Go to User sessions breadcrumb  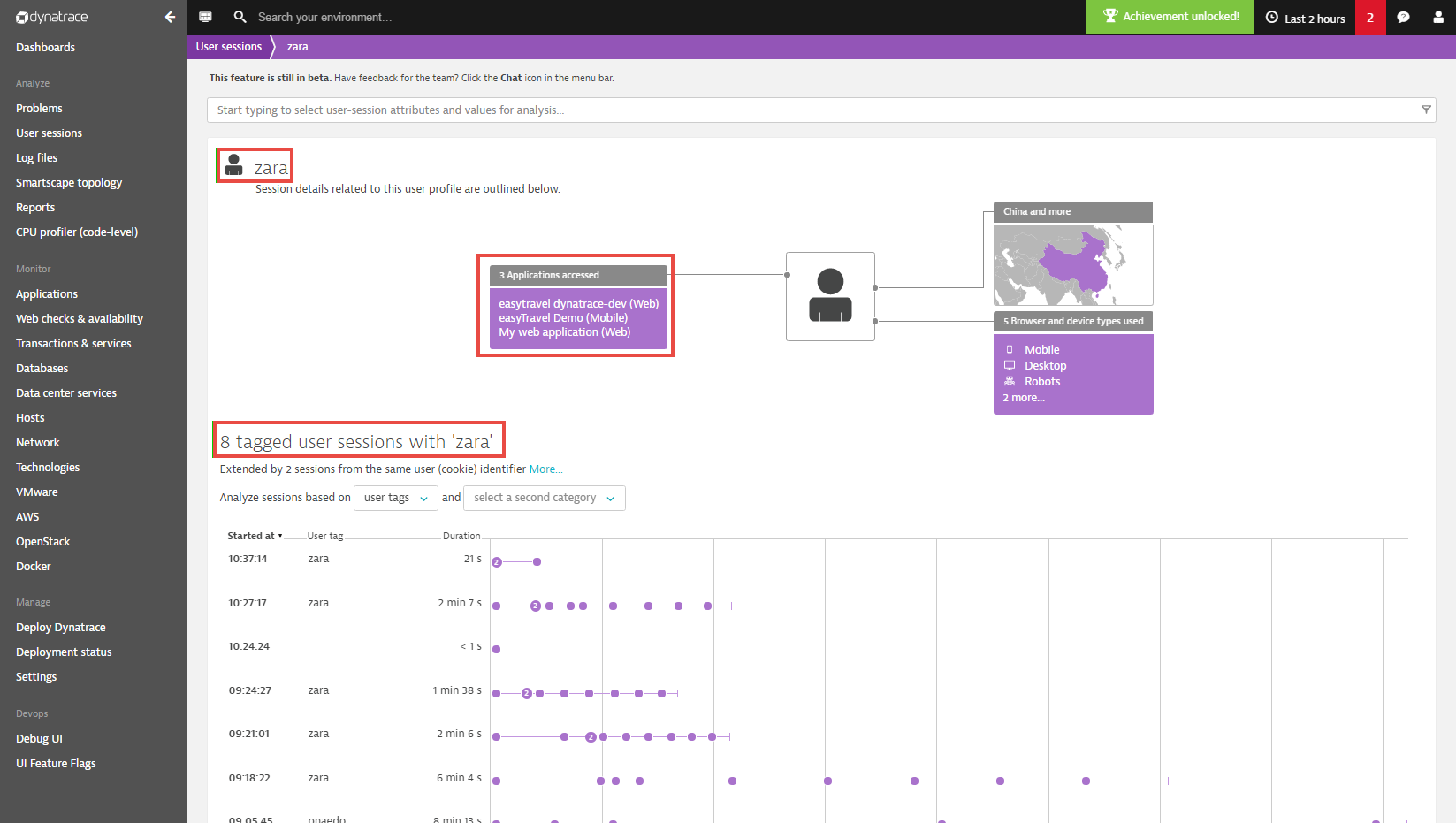click(x=229, y=47)
